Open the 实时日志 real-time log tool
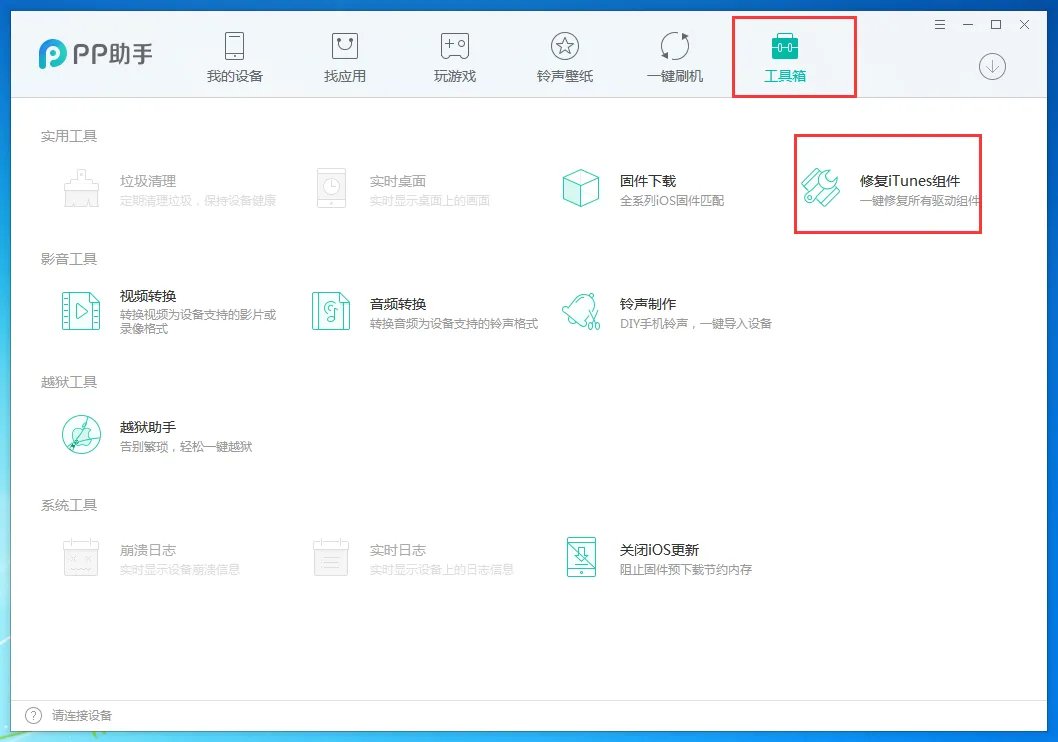The image size is (1058, 742). tap(397, 548)
